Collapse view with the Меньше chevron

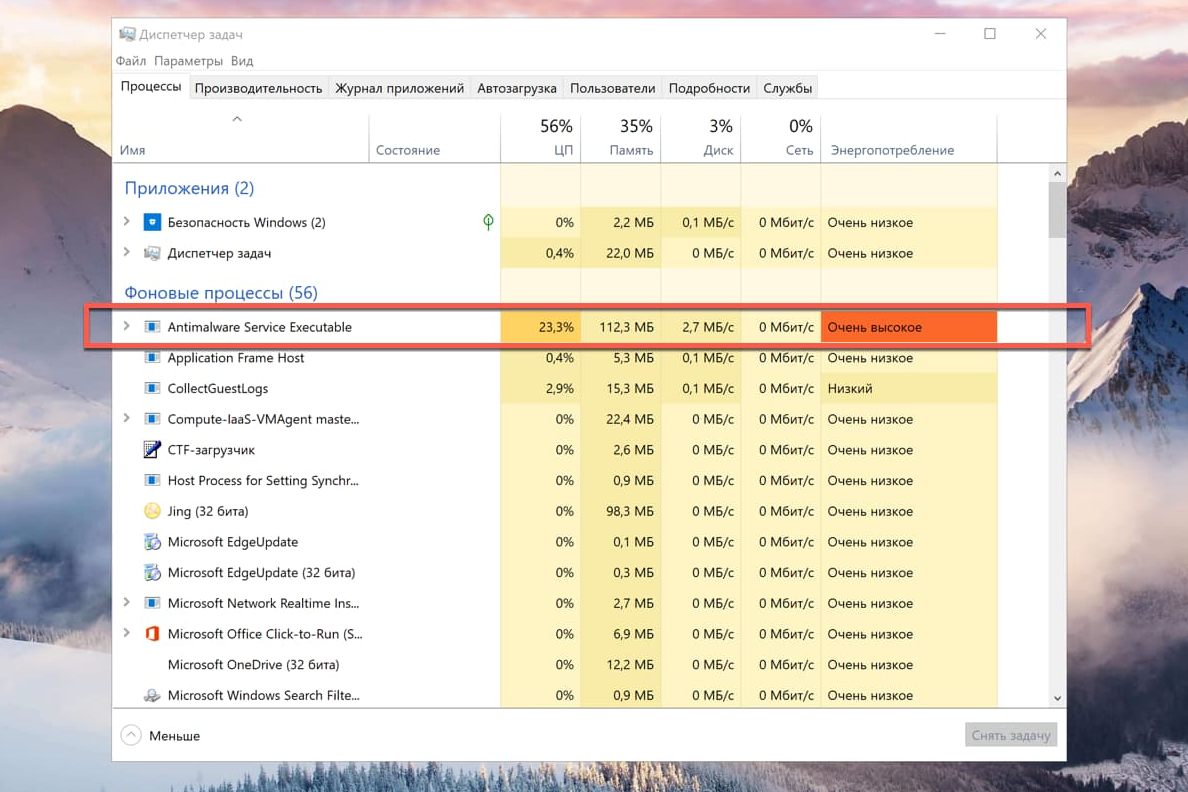131,735
